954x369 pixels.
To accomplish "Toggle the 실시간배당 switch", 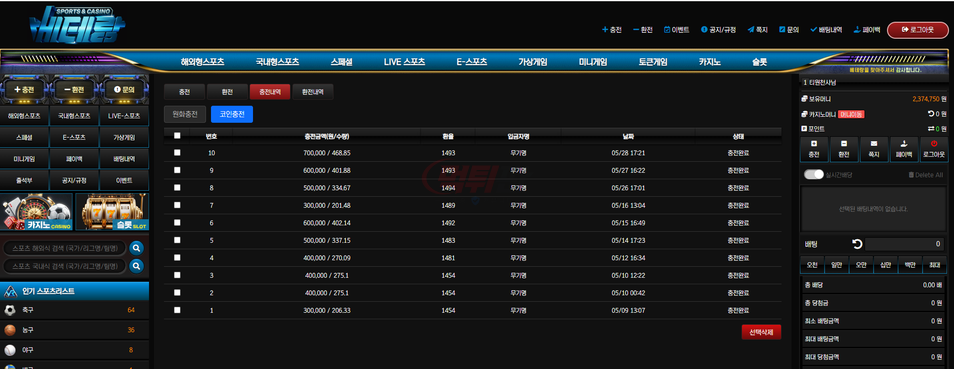I will pyautogui.click(x=813, y=175).
